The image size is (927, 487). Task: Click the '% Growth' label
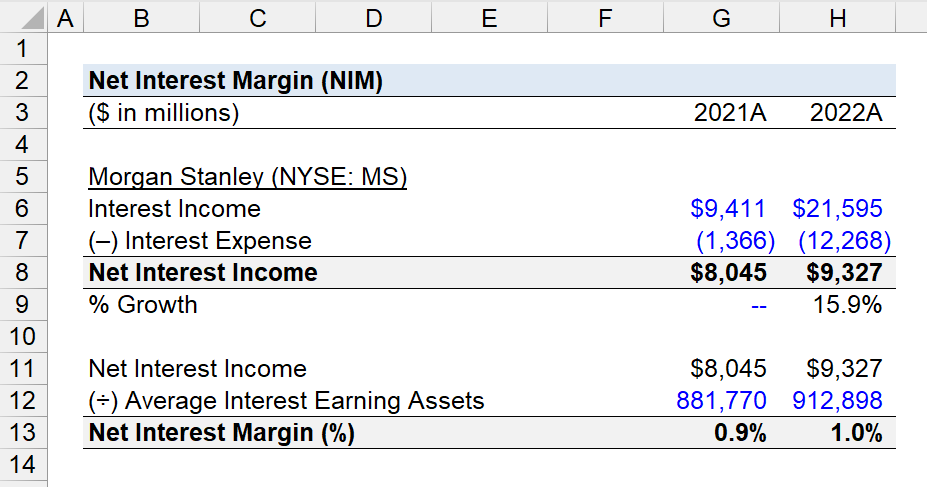(x=142, y=304)
